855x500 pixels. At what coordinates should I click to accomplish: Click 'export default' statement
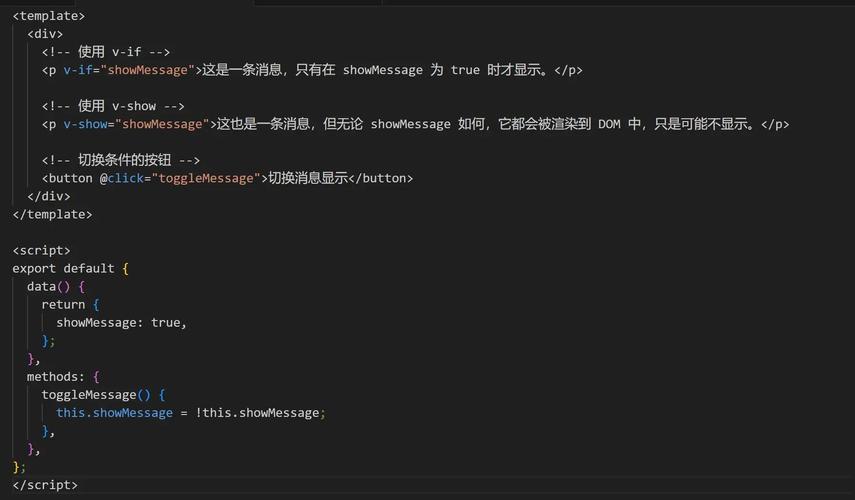point(63,268)
